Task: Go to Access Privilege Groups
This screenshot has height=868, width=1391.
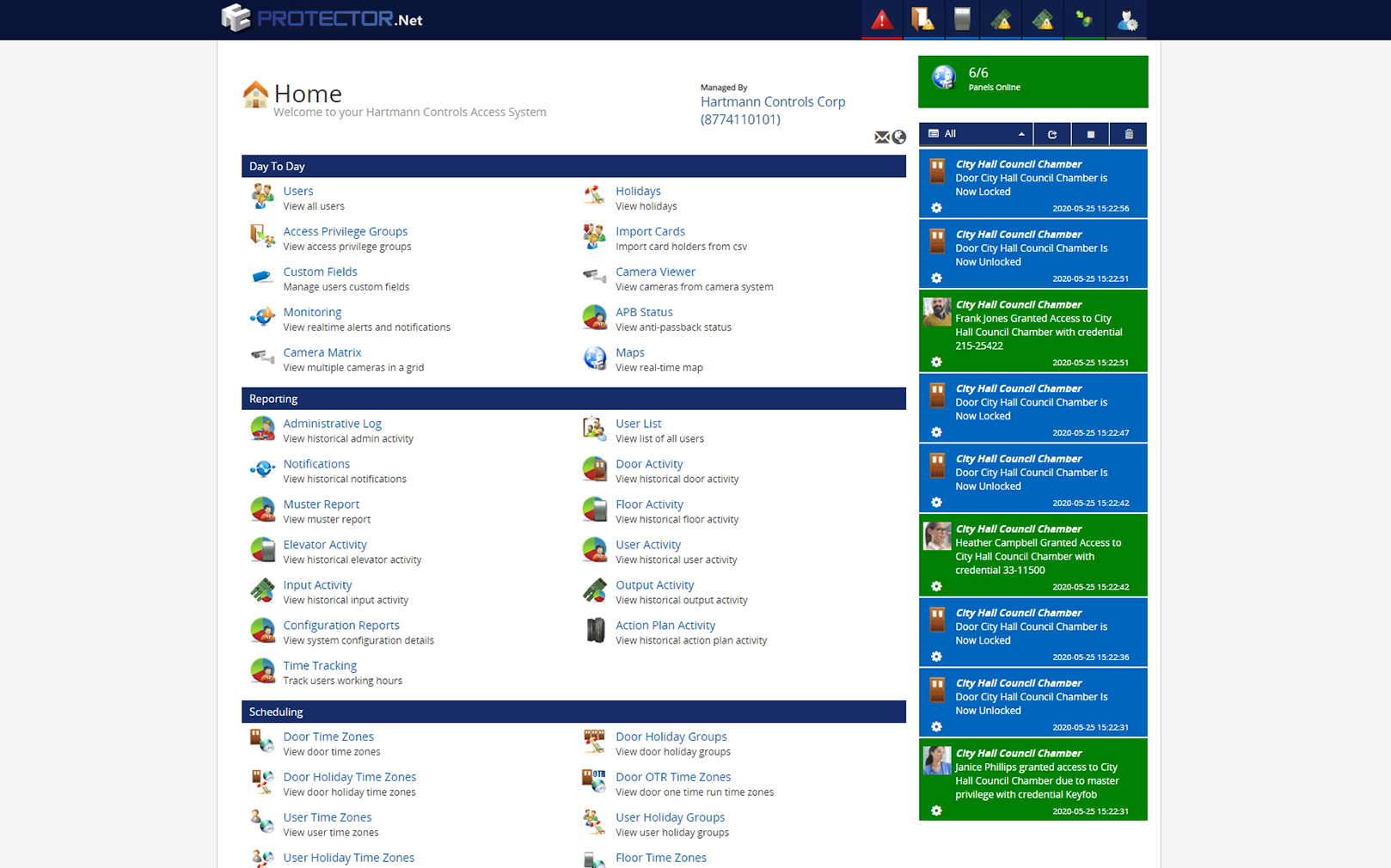Action: (345, 231)
